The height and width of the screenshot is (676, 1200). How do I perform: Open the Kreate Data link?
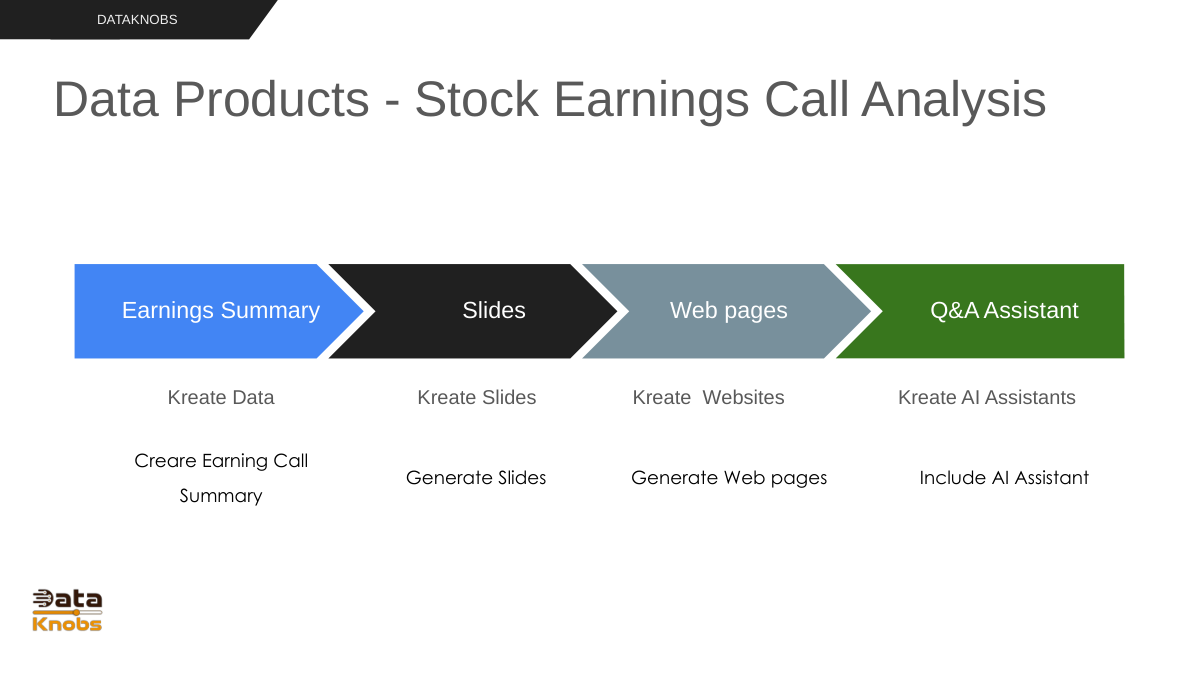coord(221,397)
